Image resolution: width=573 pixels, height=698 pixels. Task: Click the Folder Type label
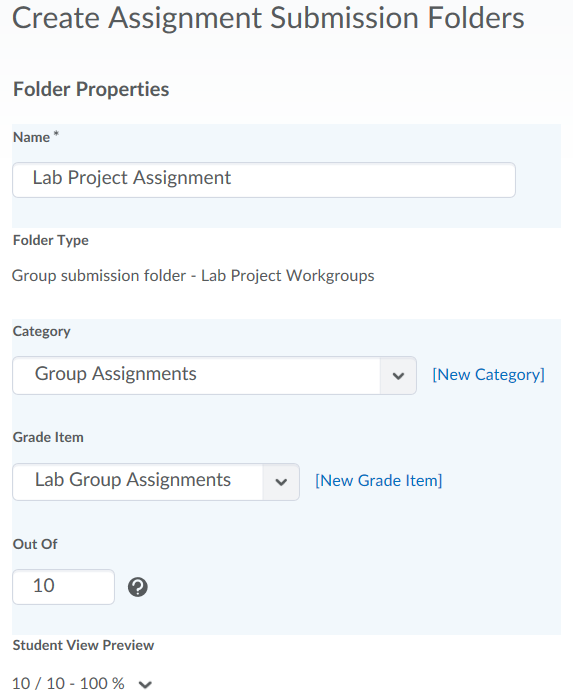tap(51, 240)
